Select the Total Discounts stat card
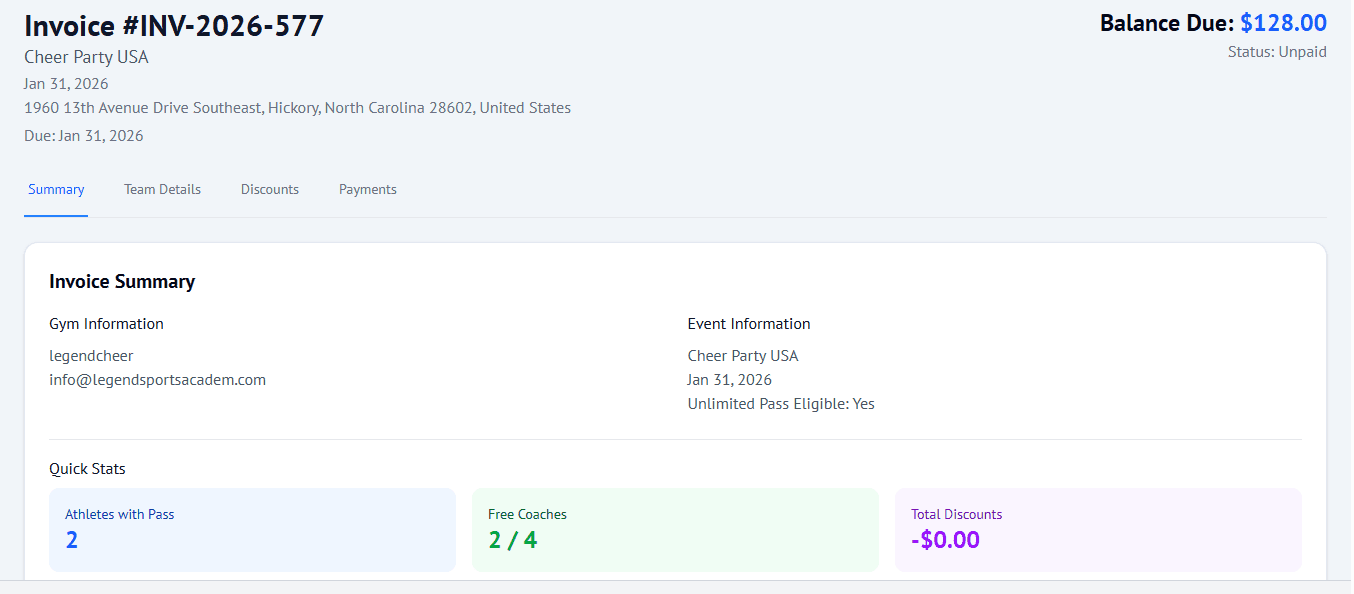1354x594 pixels. (x=1097, y=530)
